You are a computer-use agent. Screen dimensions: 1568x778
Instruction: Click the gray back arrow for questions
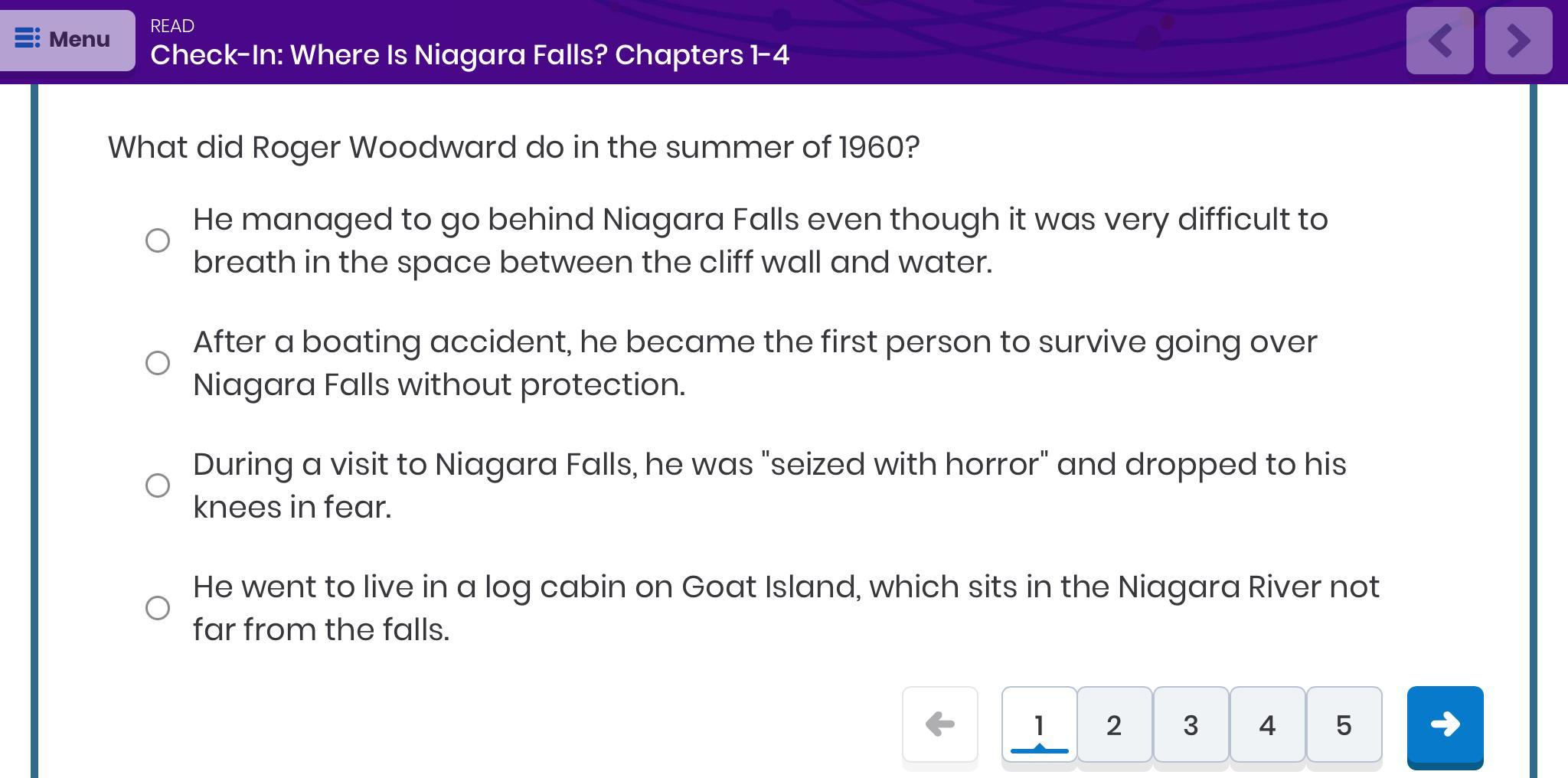(939, 724)
